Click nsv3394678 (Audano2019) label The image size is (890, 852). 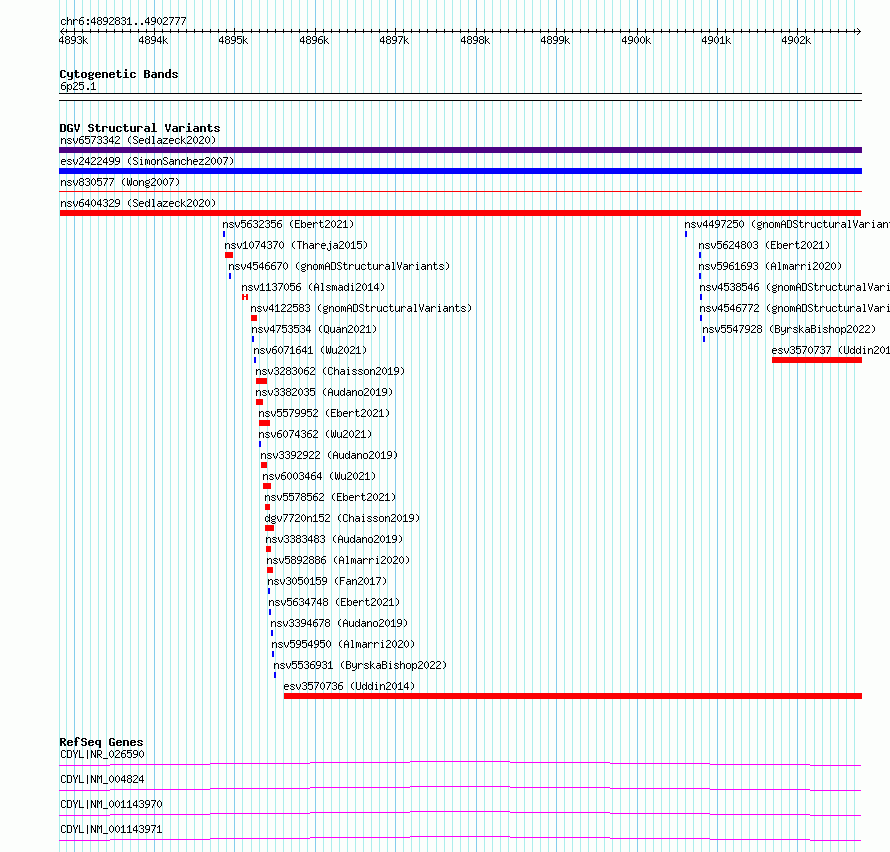point(339,623)
